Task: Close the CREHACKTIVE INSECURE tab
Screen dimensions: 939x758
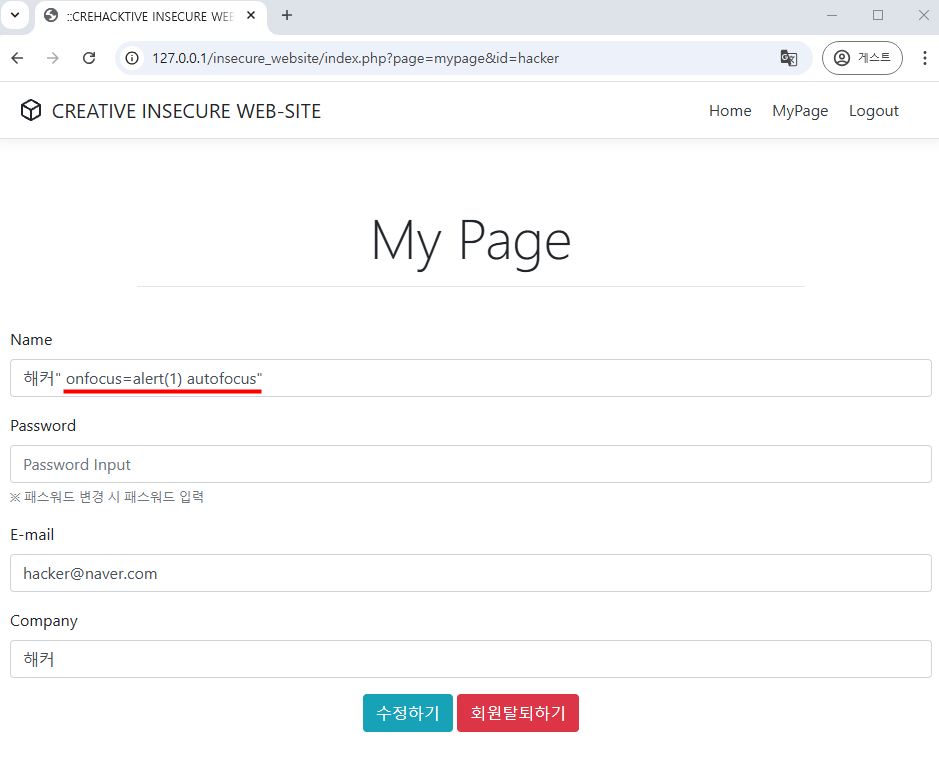Action: point(251,16)
